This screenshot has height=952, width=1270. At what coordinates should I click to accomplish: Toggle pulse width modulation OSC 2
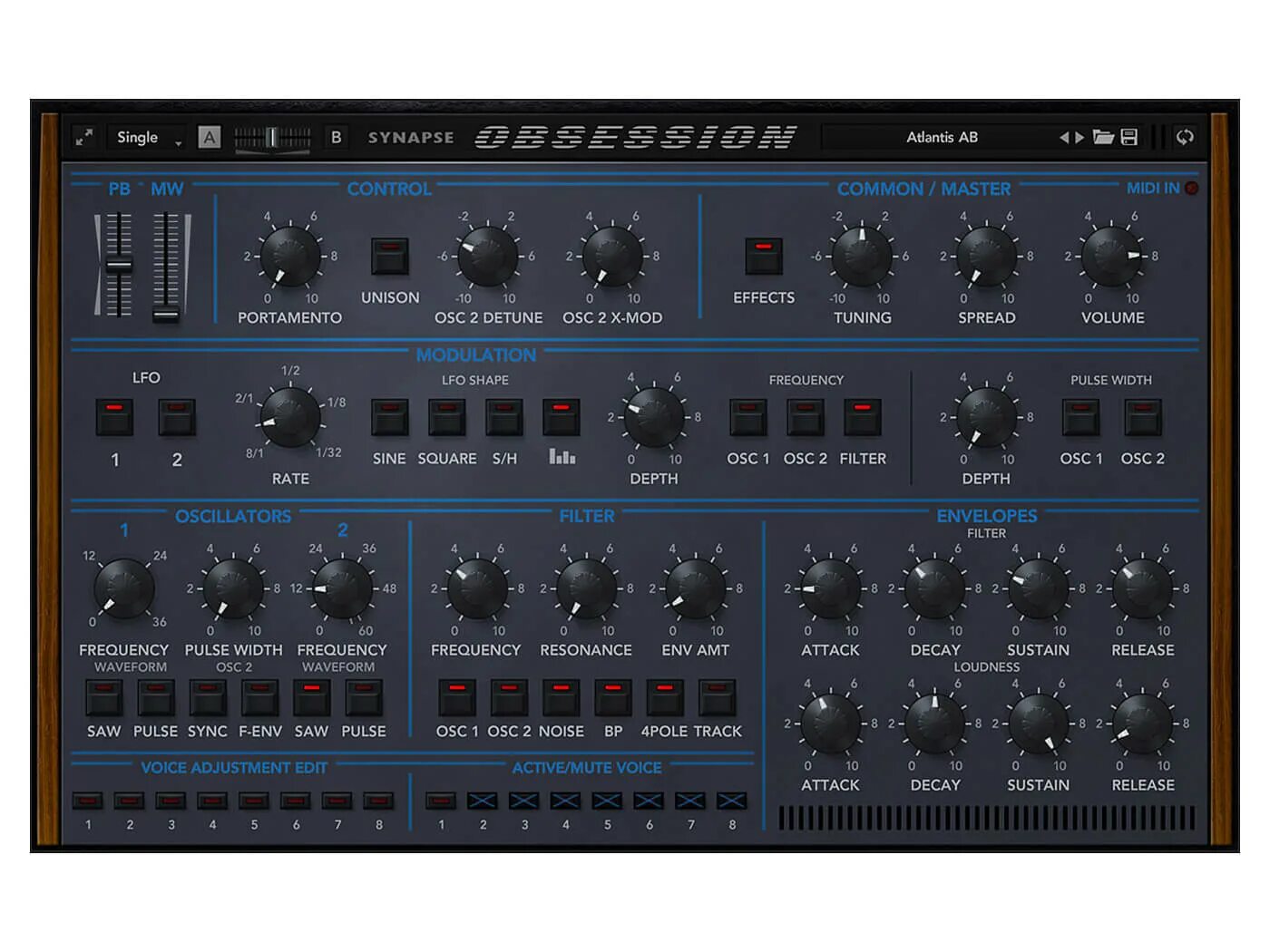[1143, 417]
